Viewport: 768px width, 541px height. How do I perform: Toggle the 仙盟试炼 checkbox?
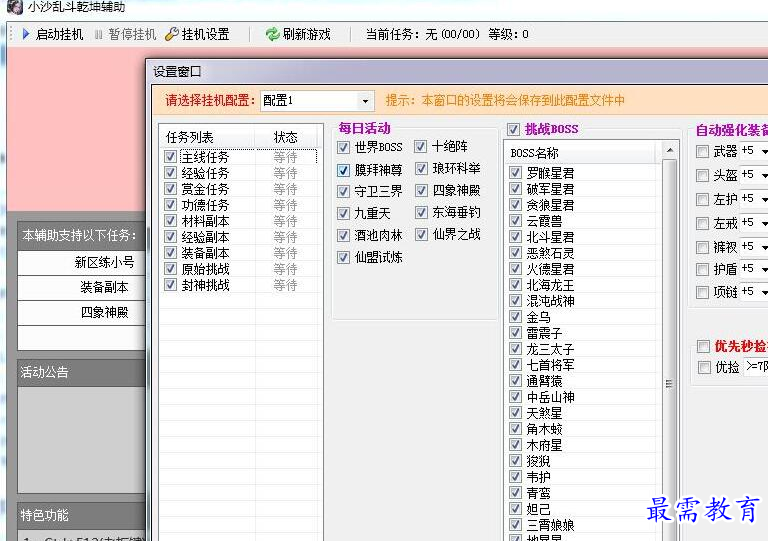(343, 258)
